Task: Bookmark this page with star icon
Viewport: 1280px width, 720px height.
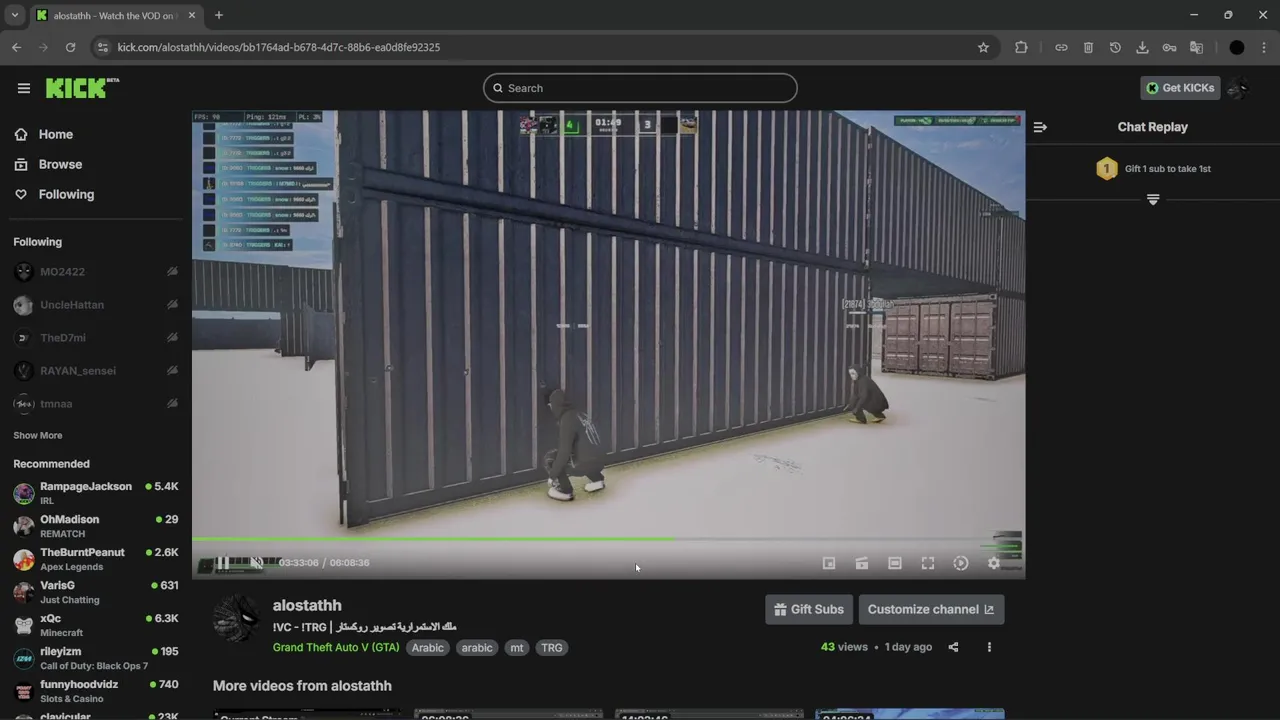Action: point(983,47)
